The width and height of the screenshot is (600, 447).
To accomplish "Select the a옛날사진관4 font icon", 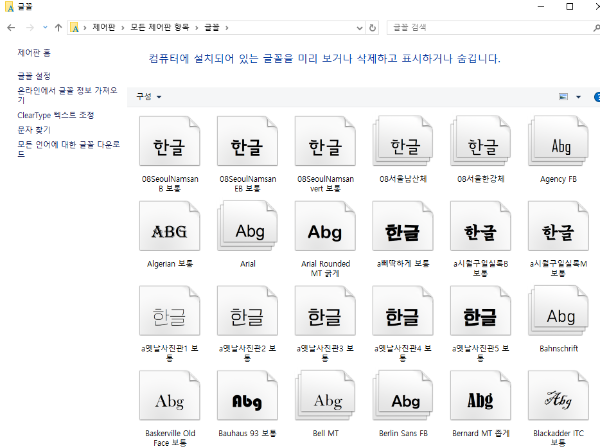I will point(403,311).
